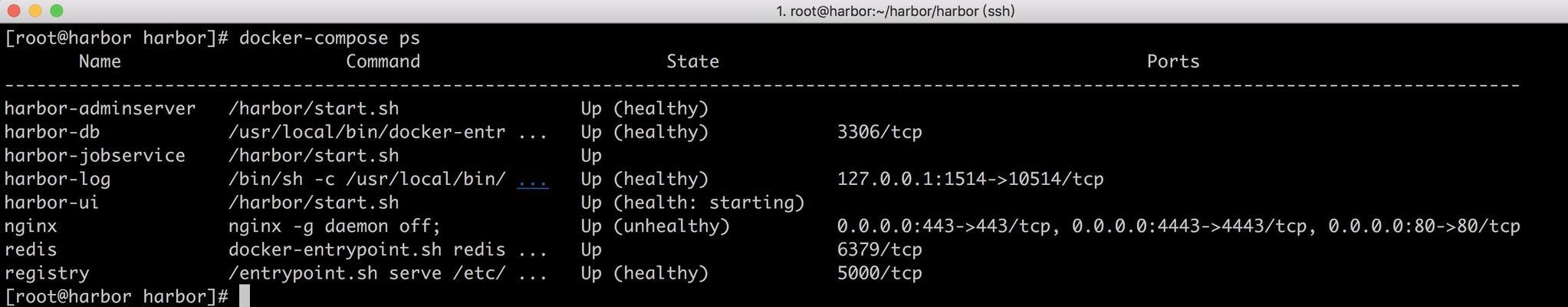Click the terminal cursor at bottom prompt
This screenshot has height=307, width=1568.
pos(245,296)
